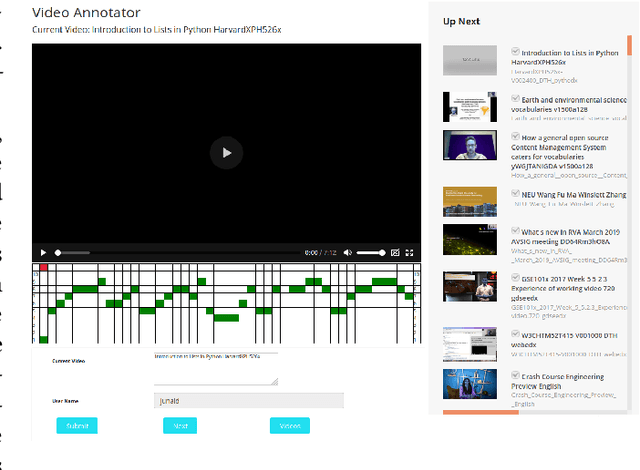Toggle checkbox for GSE101x 2017 Week 5

(x=516, y=277)
